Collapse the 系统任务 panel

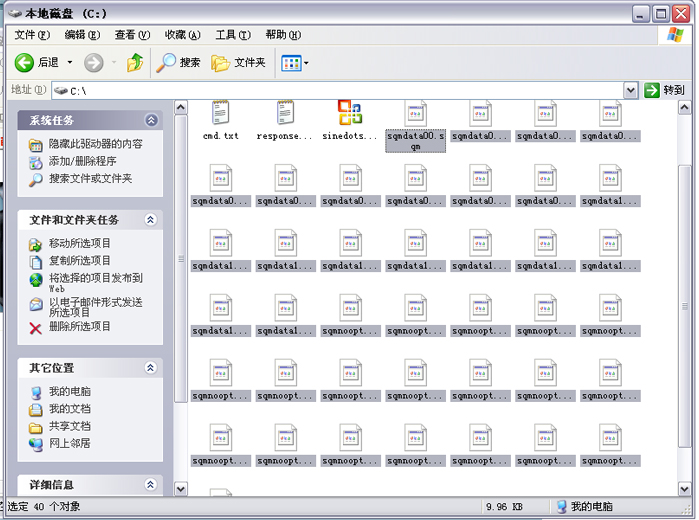[x=151, y=120]
